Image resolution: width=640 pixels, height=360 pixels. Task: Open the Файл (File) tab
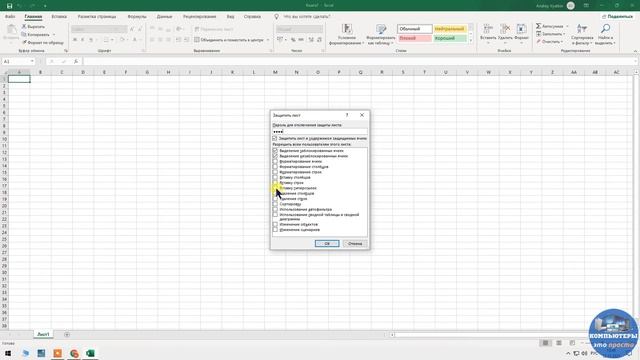10,17
